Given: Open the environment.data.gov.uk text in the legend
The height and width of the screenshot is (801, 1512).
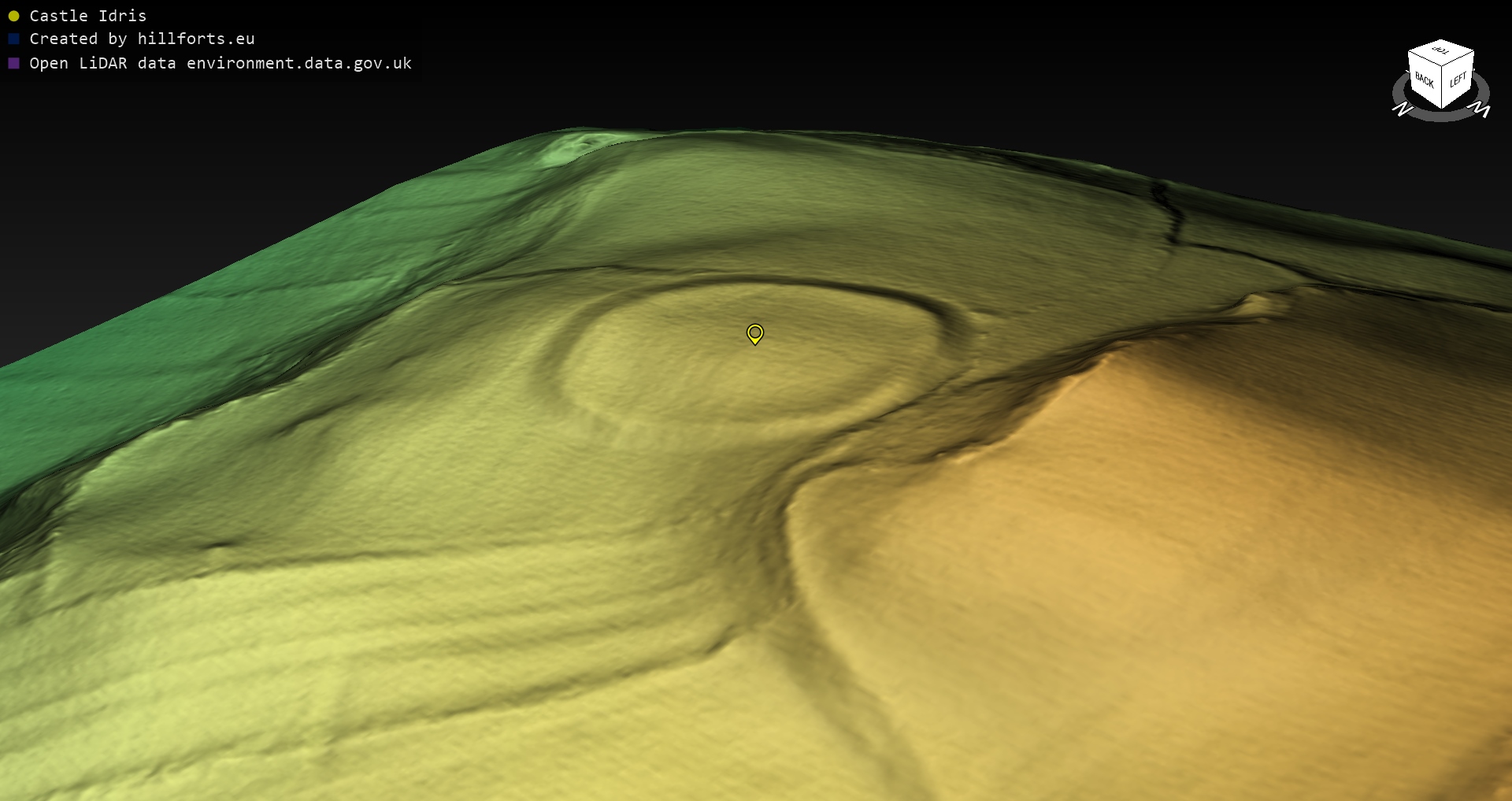Looking at the screenshot, I should tap(298, 63).
